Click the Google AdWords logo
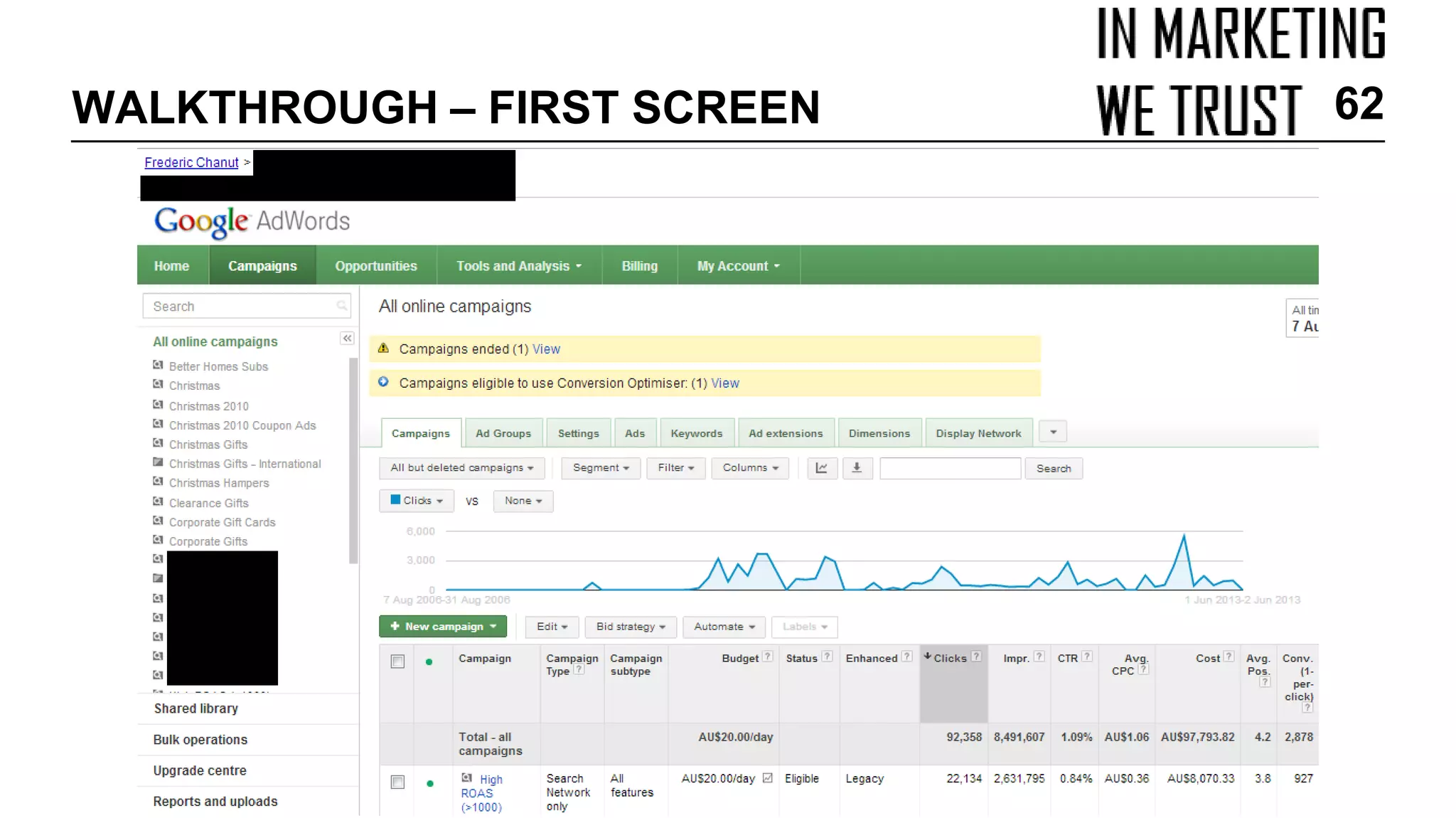Viewport: 1456px width, 818px height. click(x=252, y=222)
